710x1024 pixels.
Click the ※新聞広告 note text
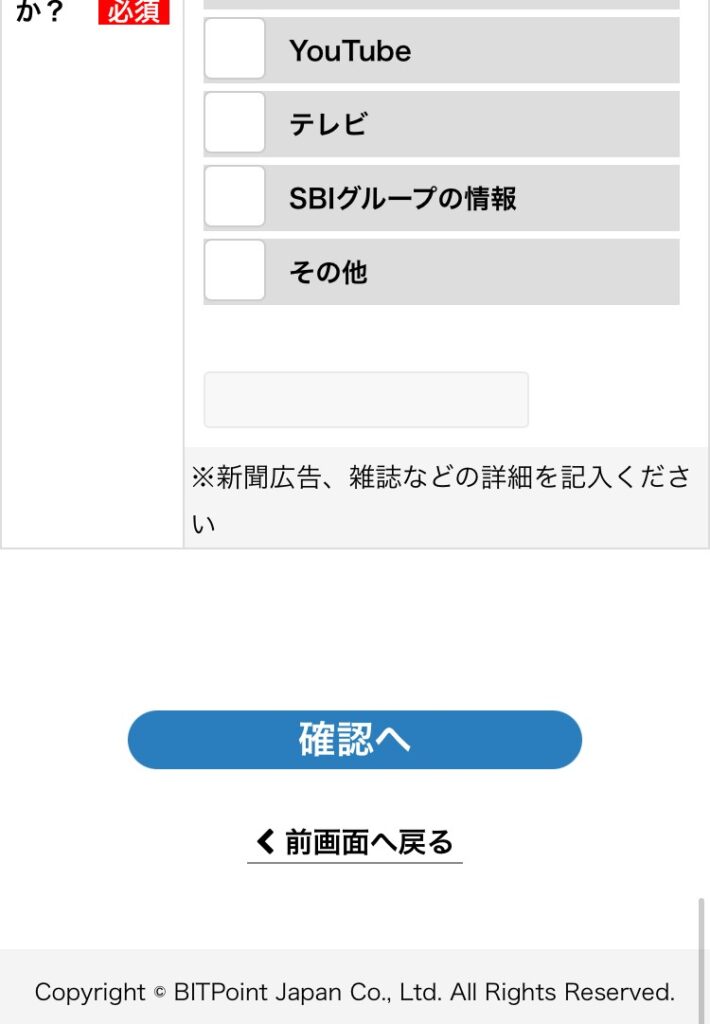[x=440, y=478]
